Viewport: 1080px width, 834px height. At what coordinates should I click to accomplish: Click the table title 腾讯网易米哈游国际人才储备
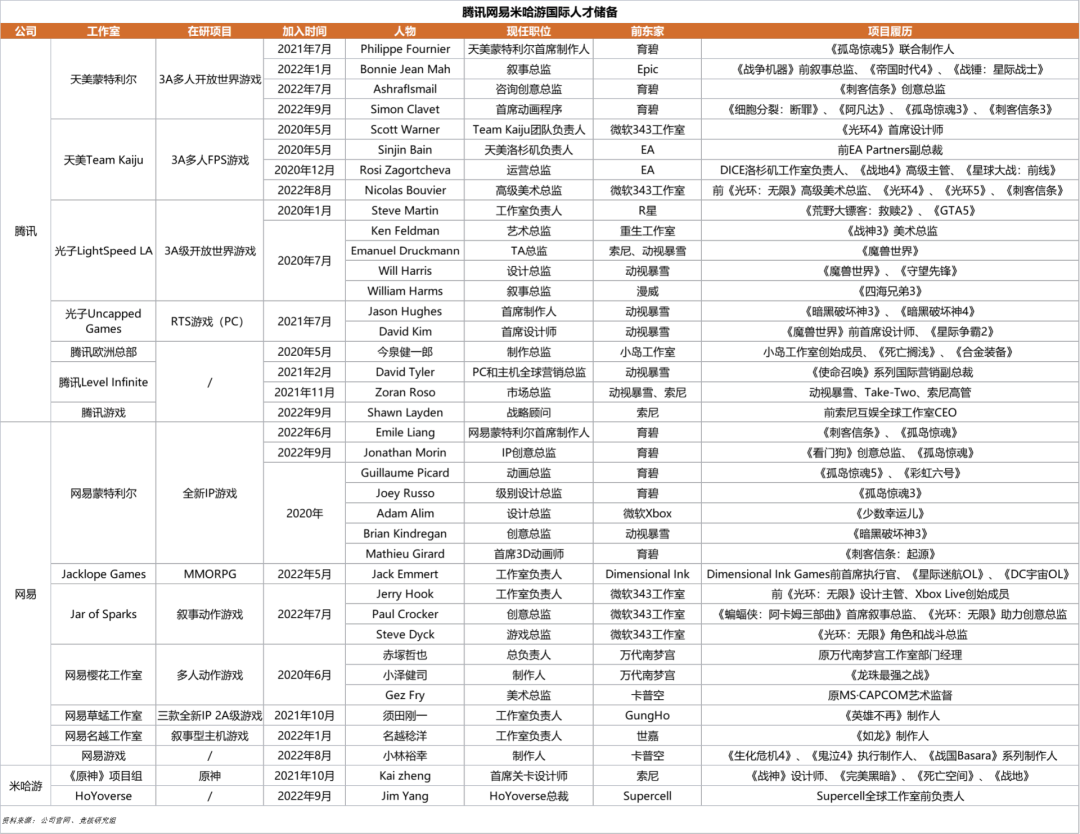540,12
